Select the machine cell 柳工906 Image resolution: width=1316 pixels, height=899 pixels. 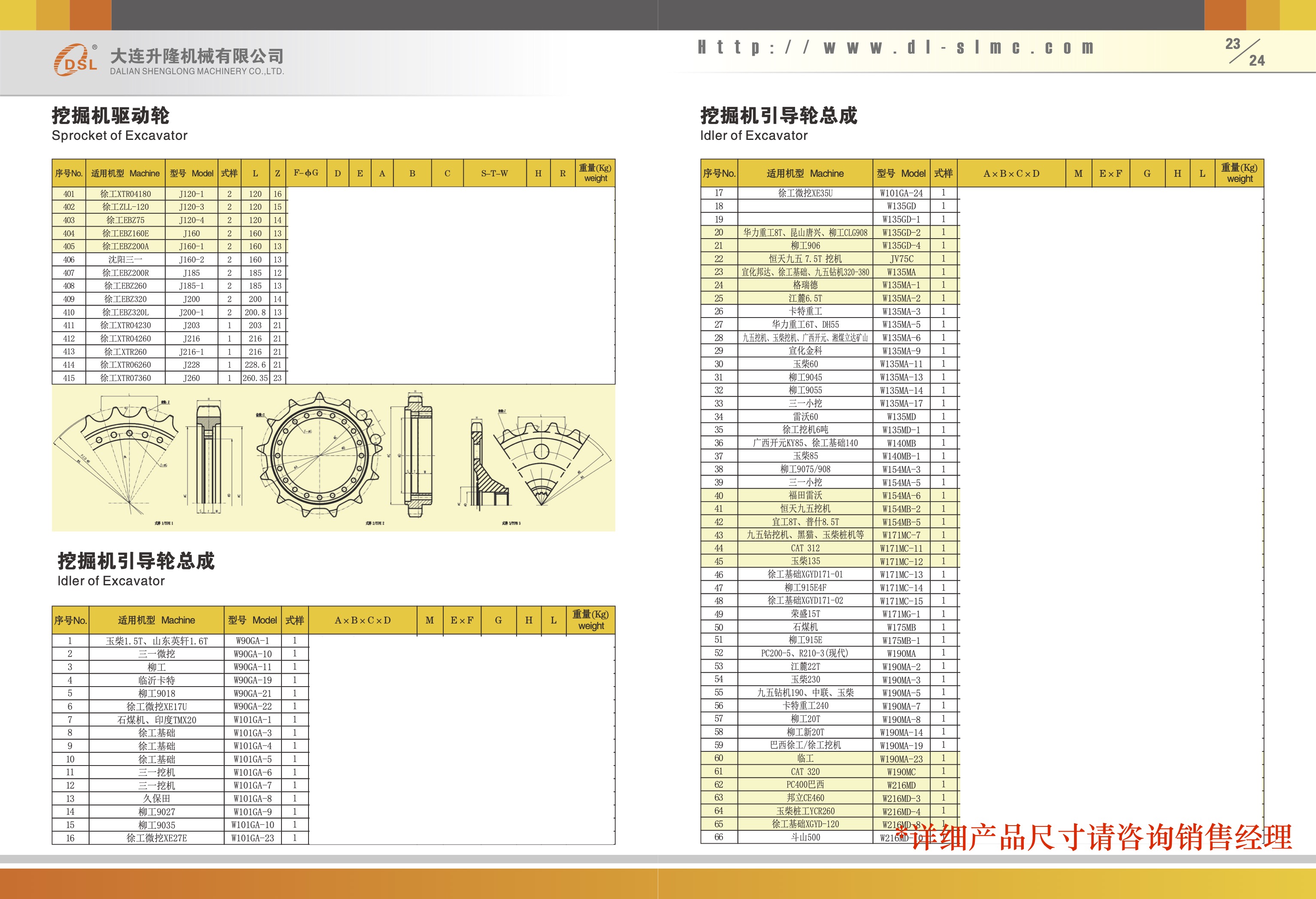pos(805,246)
